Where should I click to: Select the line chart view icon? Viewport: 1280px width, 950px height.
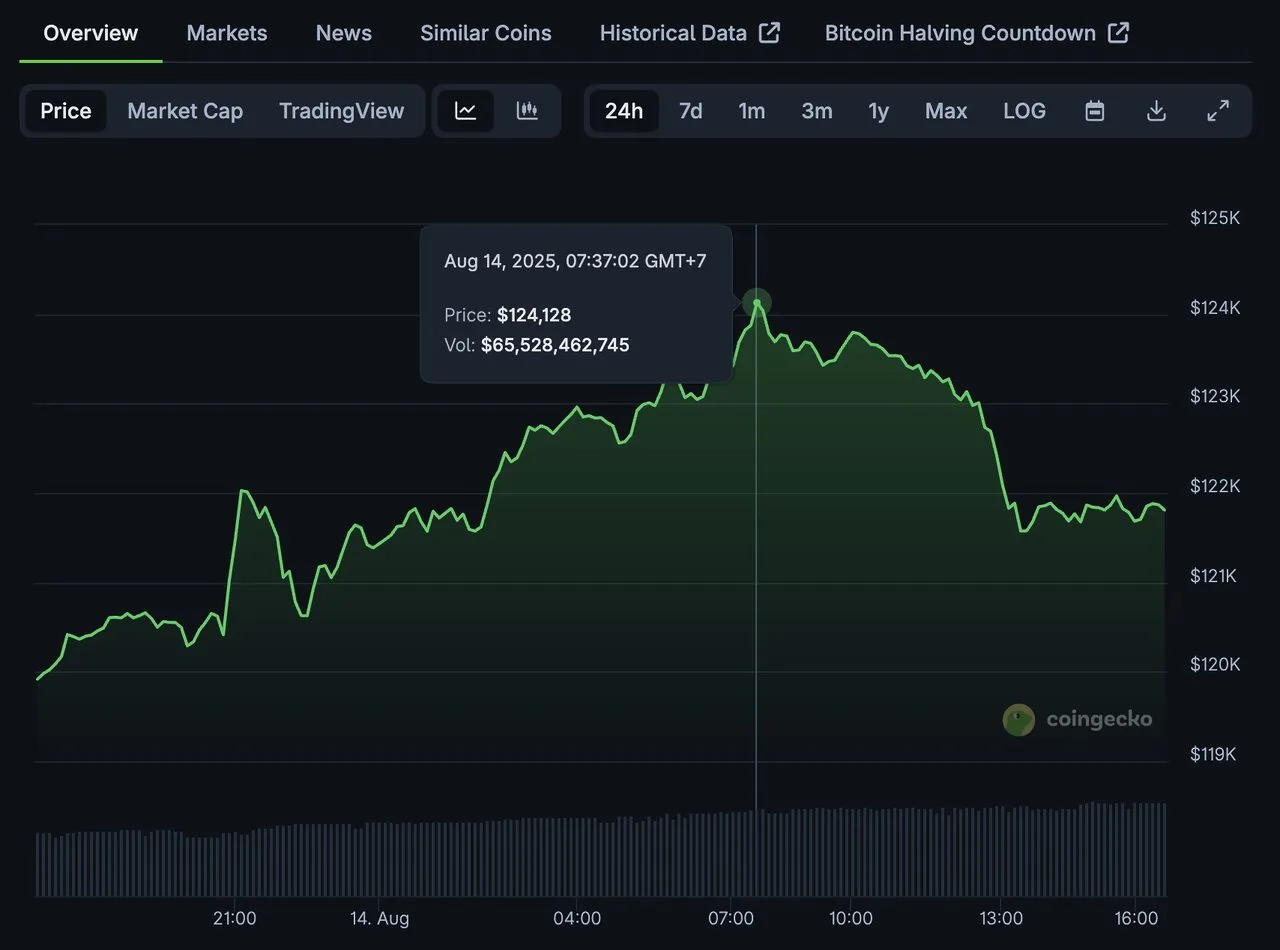click(465, 111)
